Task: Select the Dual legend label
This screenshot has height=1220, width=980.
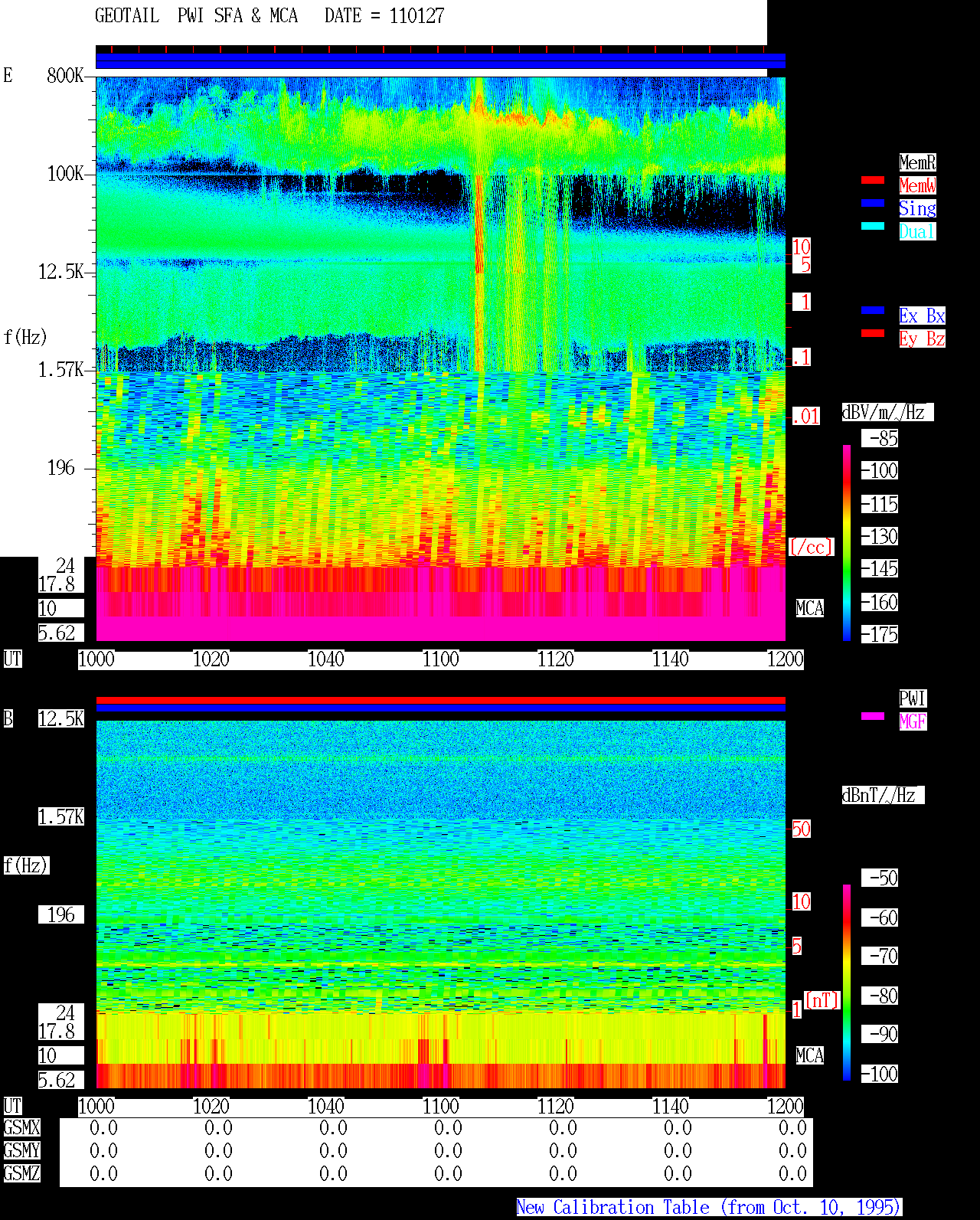Action: [917, 231]
